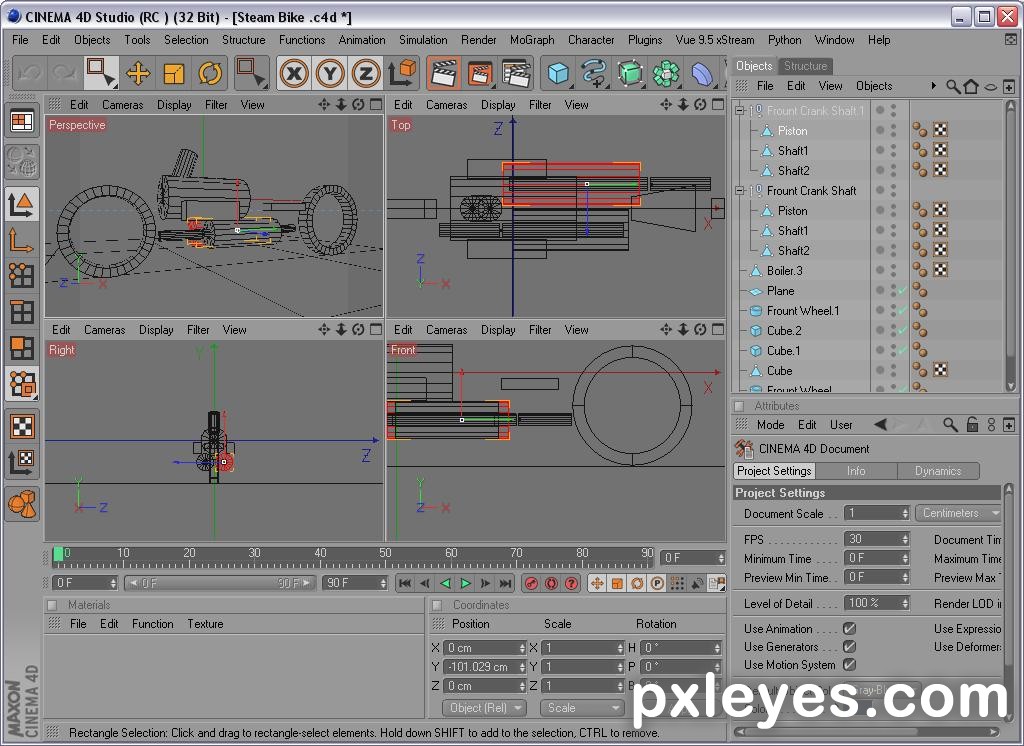Render the active view with the clapperboard icon

[x=444, y=73]
